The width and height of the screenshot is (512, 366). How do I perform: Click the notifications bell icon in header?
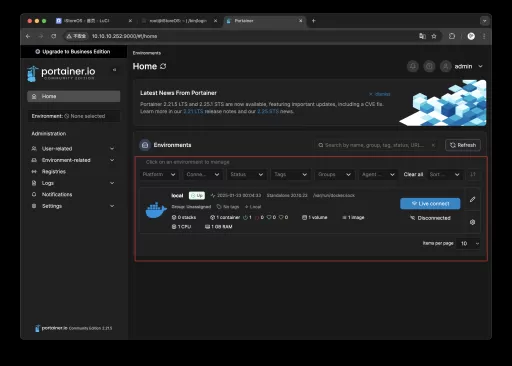413,66
